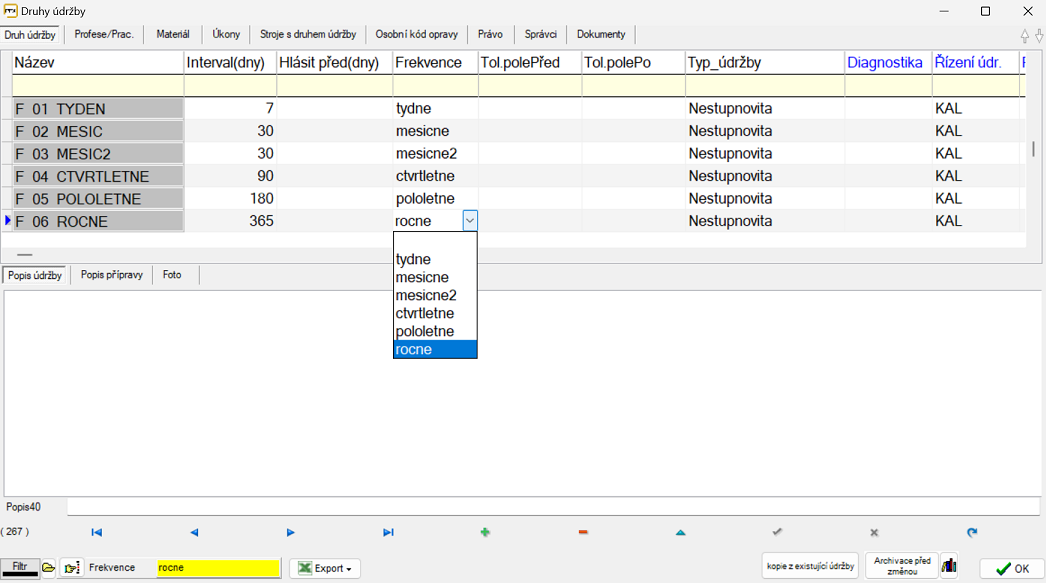Screen dimensions: 1046x583
Task: Click the Řízení údr. column header
Action: [975, 63]
